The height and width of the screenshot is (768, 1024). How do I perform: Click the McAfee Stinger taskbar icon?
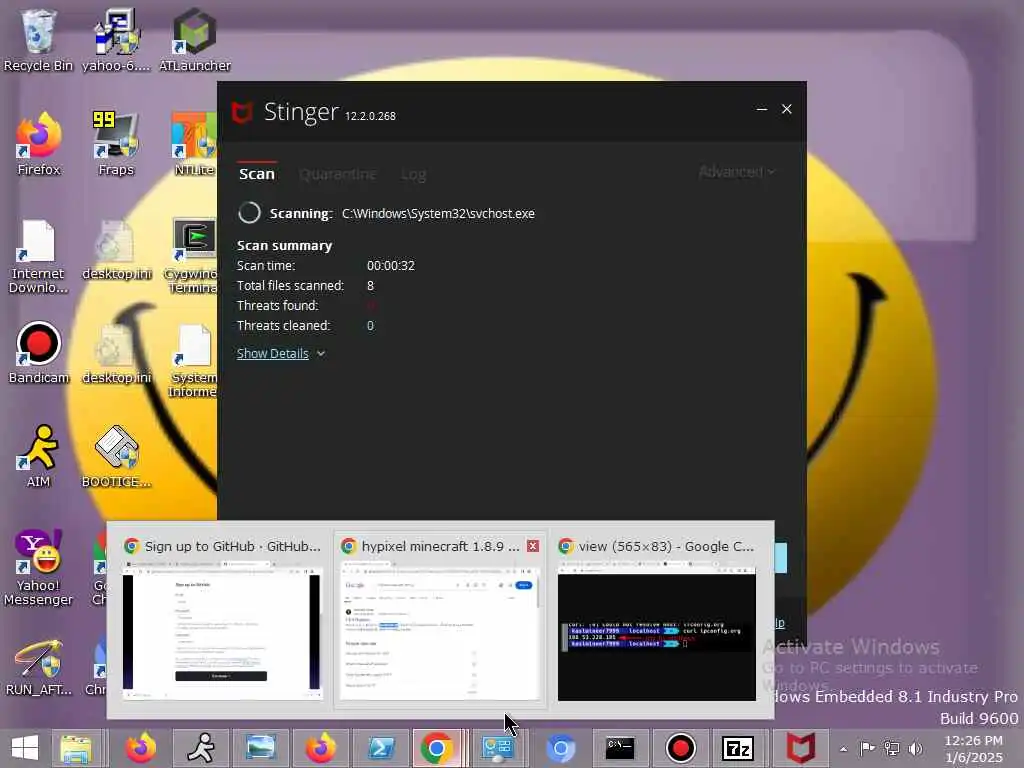(801, 748)
